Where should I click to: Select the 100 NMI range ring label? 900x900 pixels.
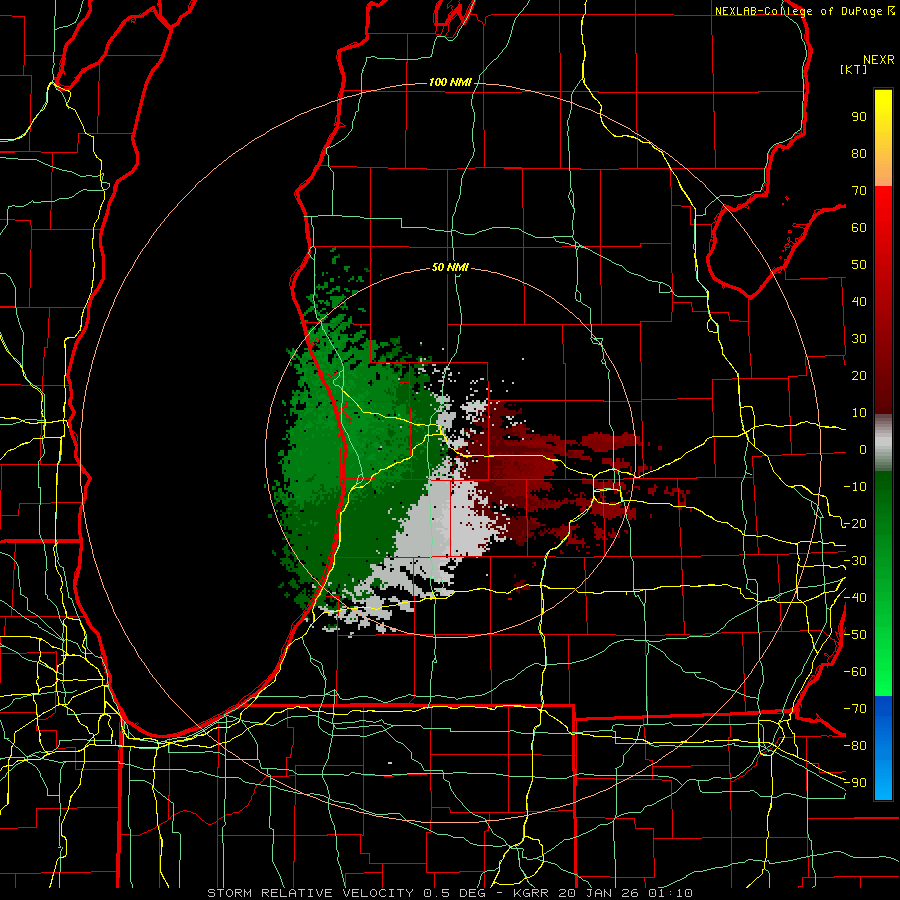450,83
